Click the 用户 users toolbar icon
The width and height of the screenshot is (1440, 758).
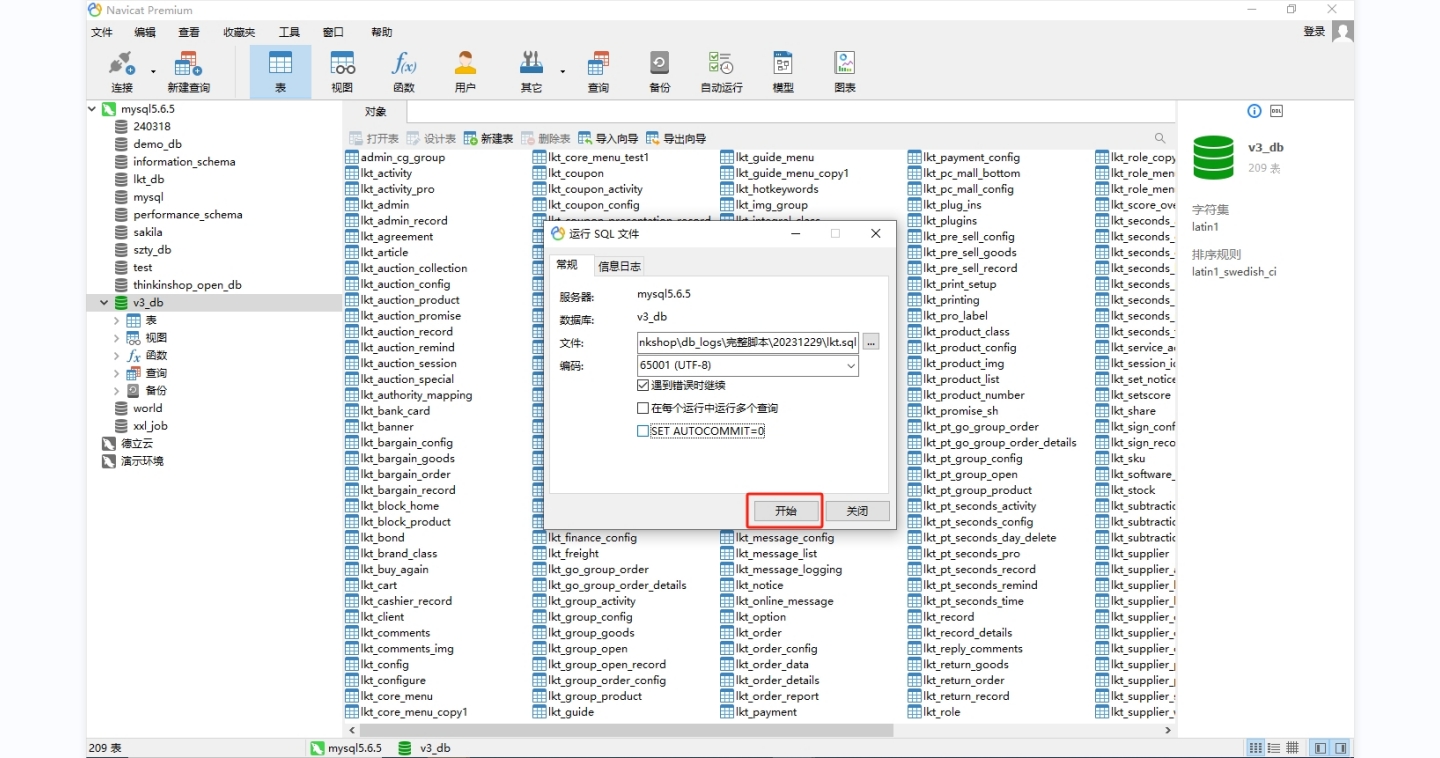coord(465,71)
